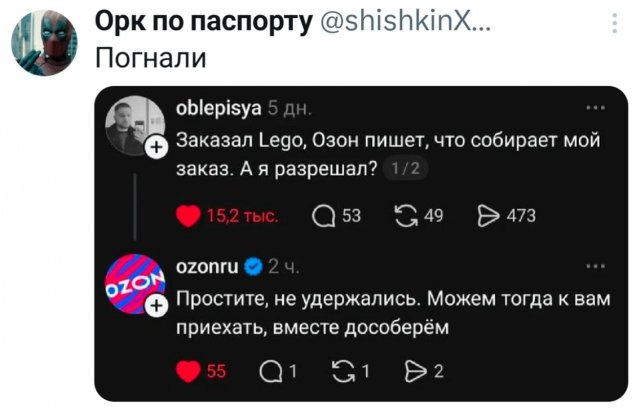Image resolution: width=640 pixels, height=408 pixels.
Task: Open the ozonru reply's more options
Action: coord(596,266)
